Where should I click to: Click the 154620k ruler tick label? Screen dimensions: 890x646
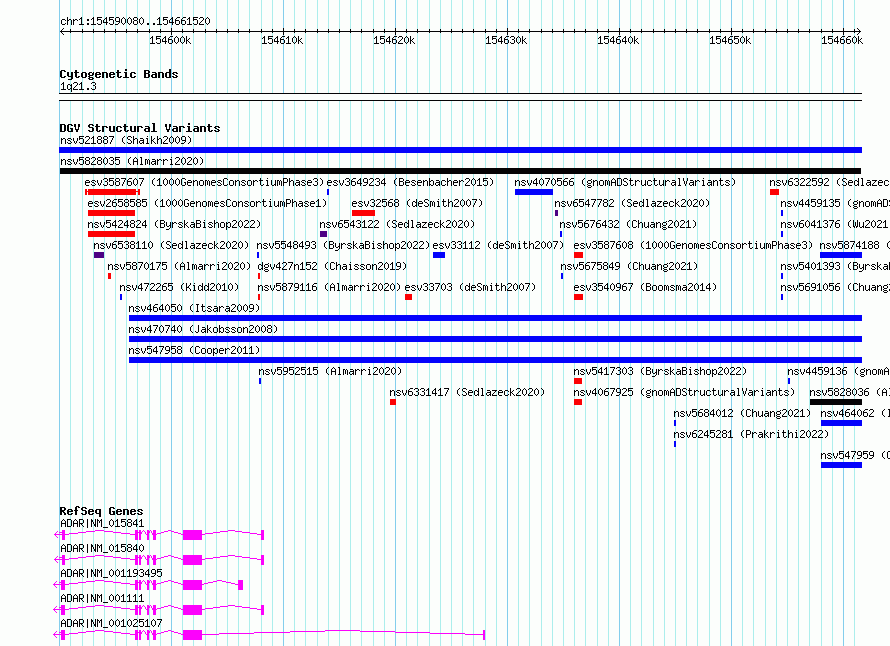394,40
